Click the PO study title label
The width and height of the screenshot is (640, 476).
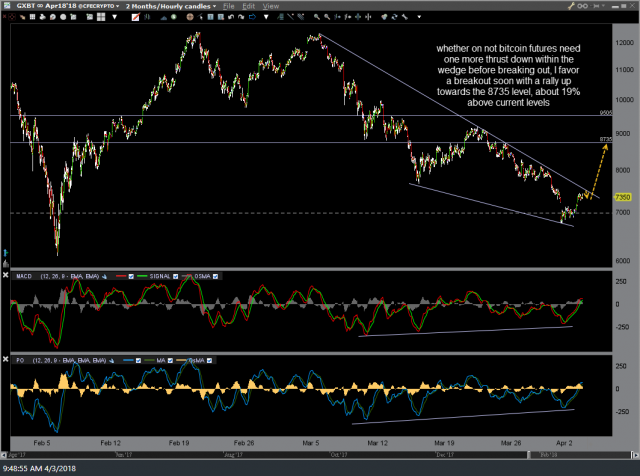pyautogui.click(x=20, y=360)
